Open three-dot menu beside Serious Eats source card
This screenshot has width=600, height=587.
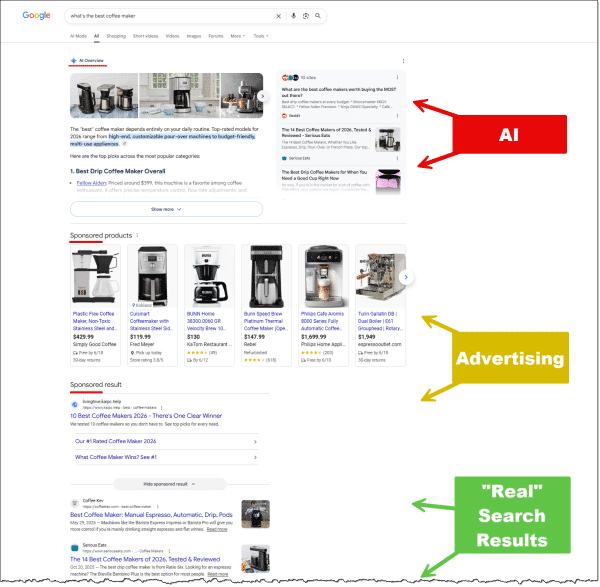pyautogui.click(x=397, y=158)
